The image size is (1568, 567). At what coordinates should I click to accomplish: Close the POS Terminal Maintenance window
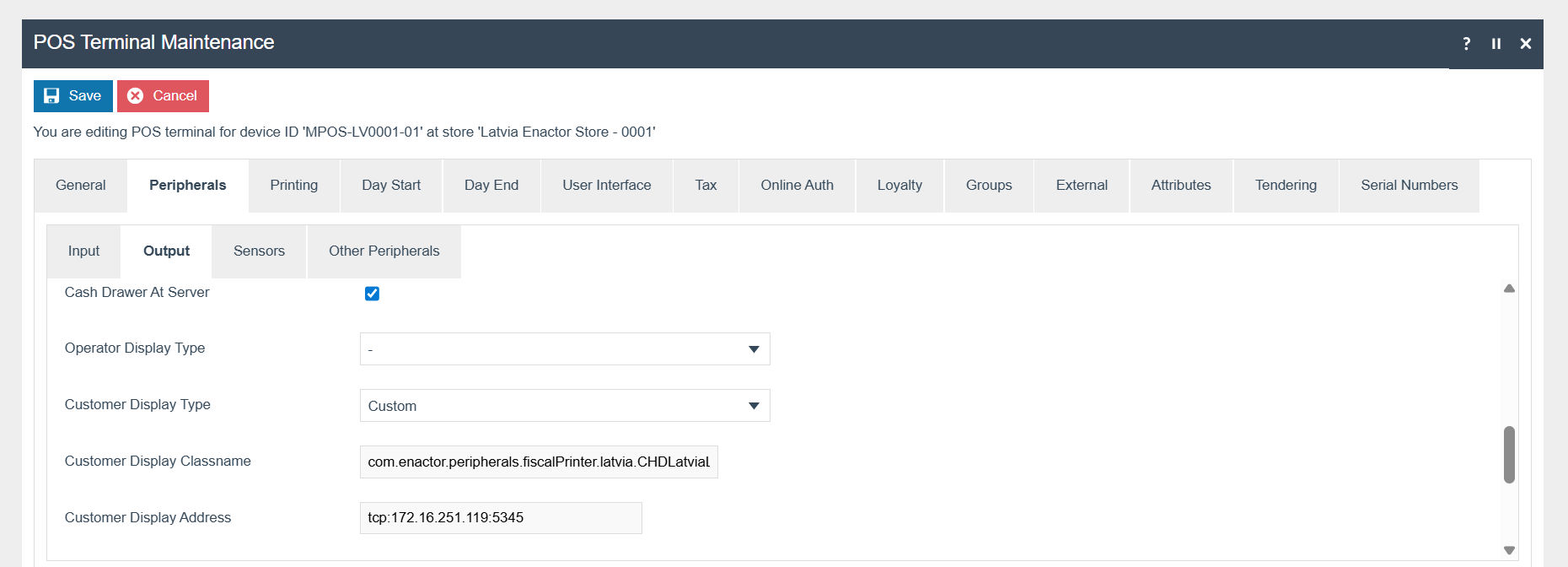(1526, 44)
